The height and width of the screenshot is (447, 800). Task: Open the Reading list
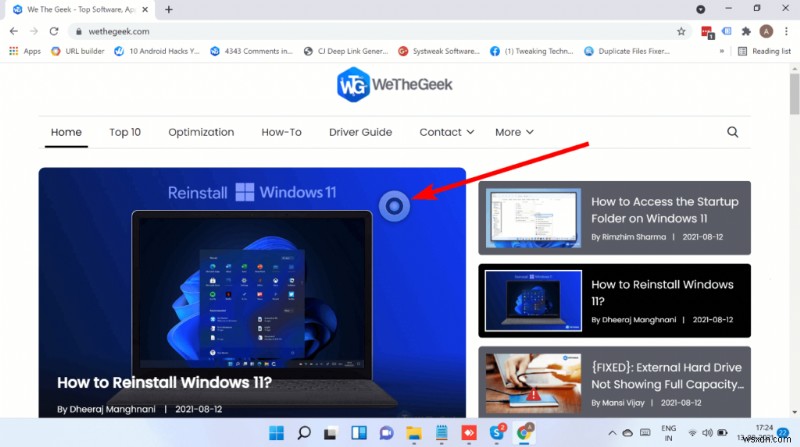pos(764,51)
